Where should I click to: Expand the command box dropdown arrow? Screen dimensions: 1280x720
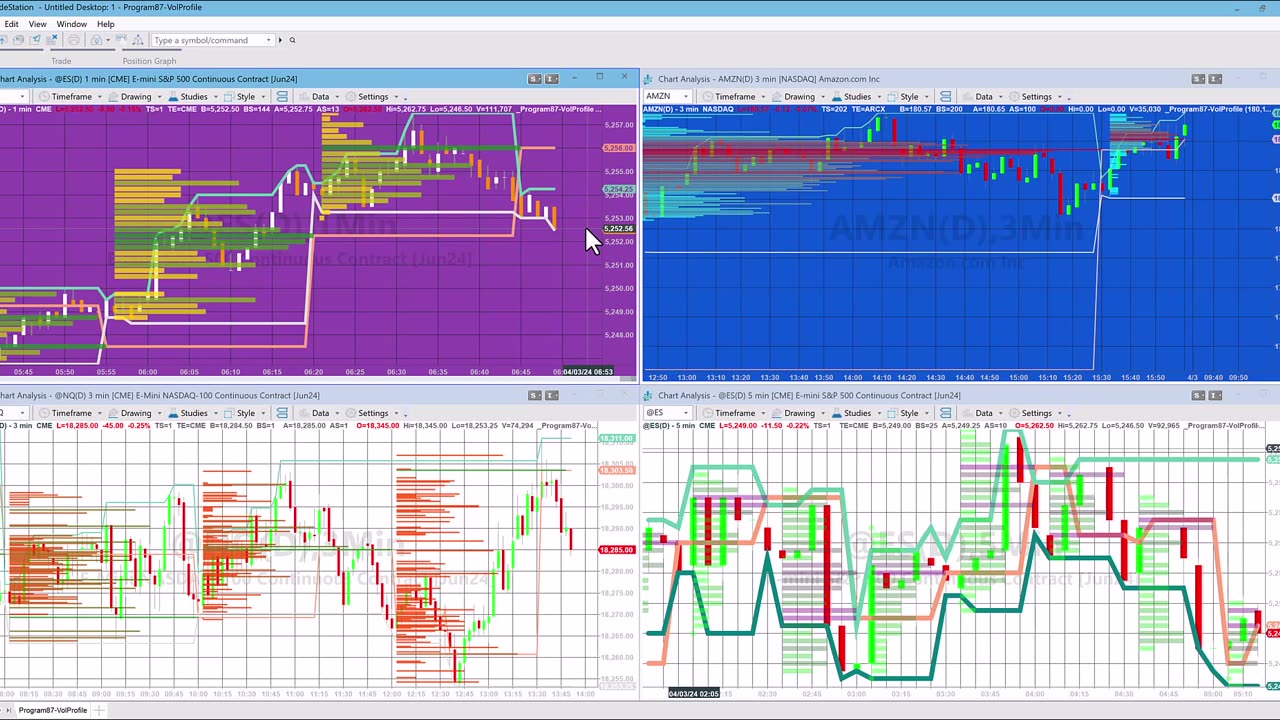coord(268,40)
